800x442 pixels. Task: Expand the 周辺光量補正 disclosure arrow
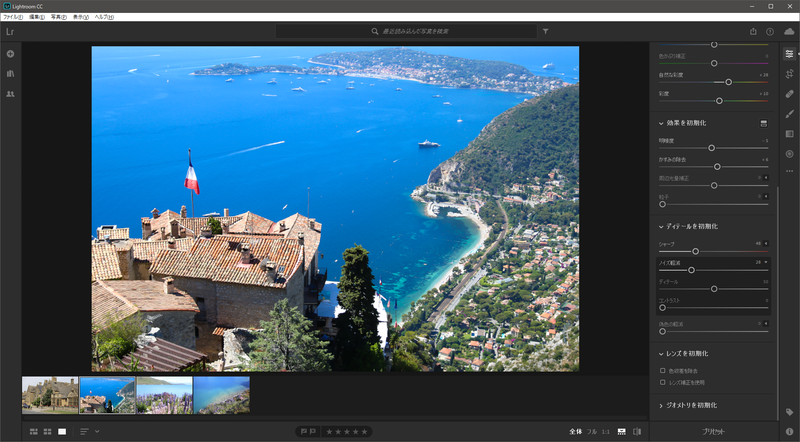point(766,178)
